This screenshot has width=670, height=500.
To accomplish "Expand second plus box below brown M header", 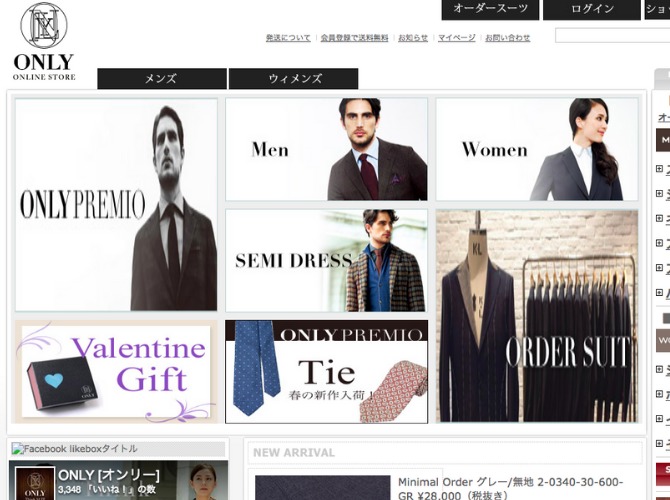I will (x=659, y=194).
